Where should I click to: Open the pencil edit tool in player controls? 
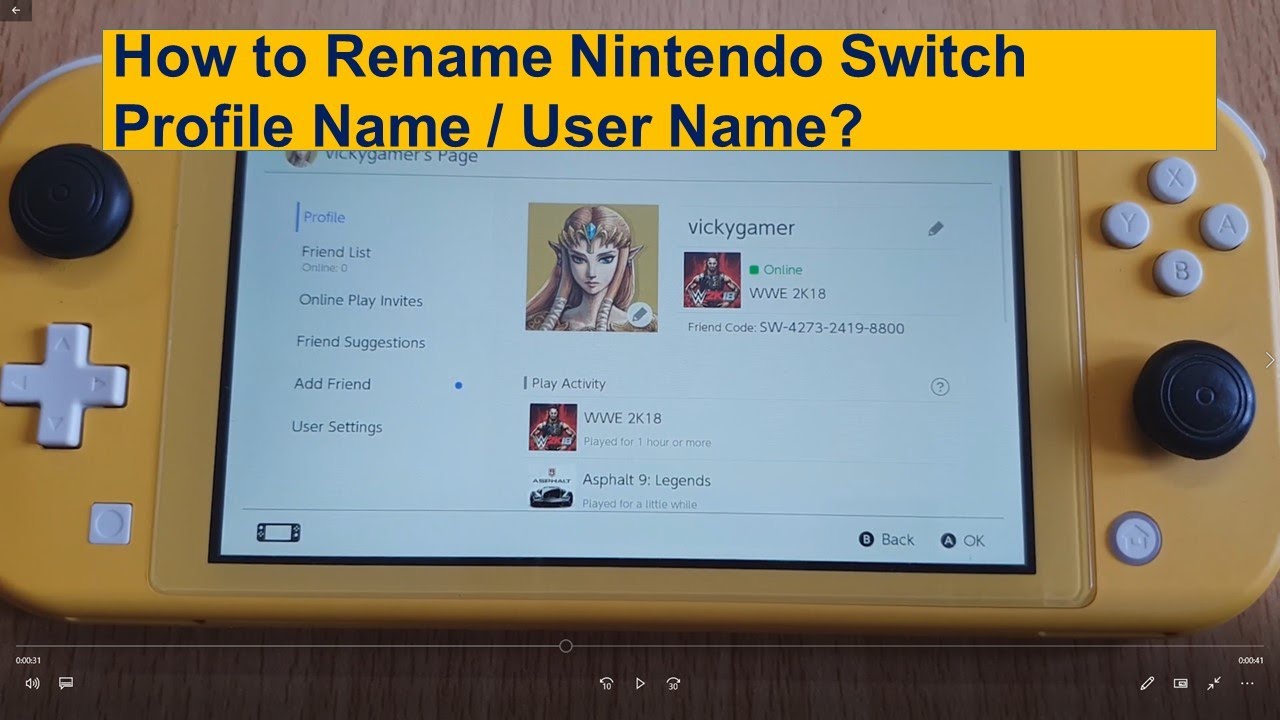click(1147, 684)
